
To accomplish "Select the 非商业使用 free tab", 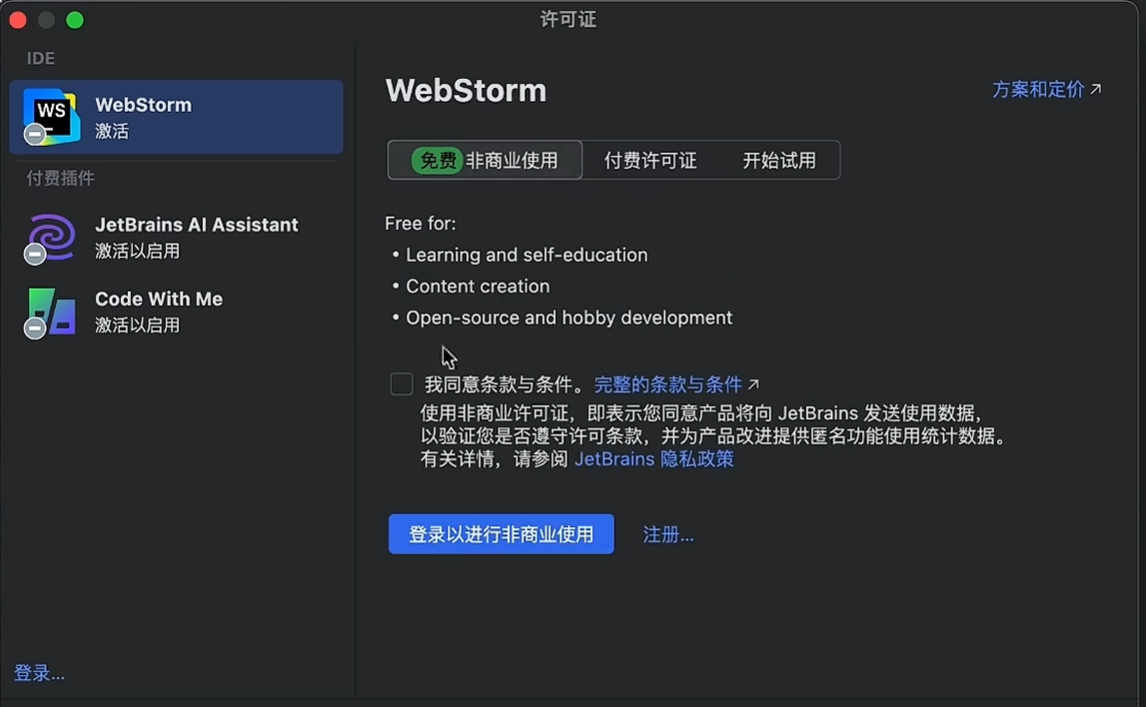I will (485, 160).
